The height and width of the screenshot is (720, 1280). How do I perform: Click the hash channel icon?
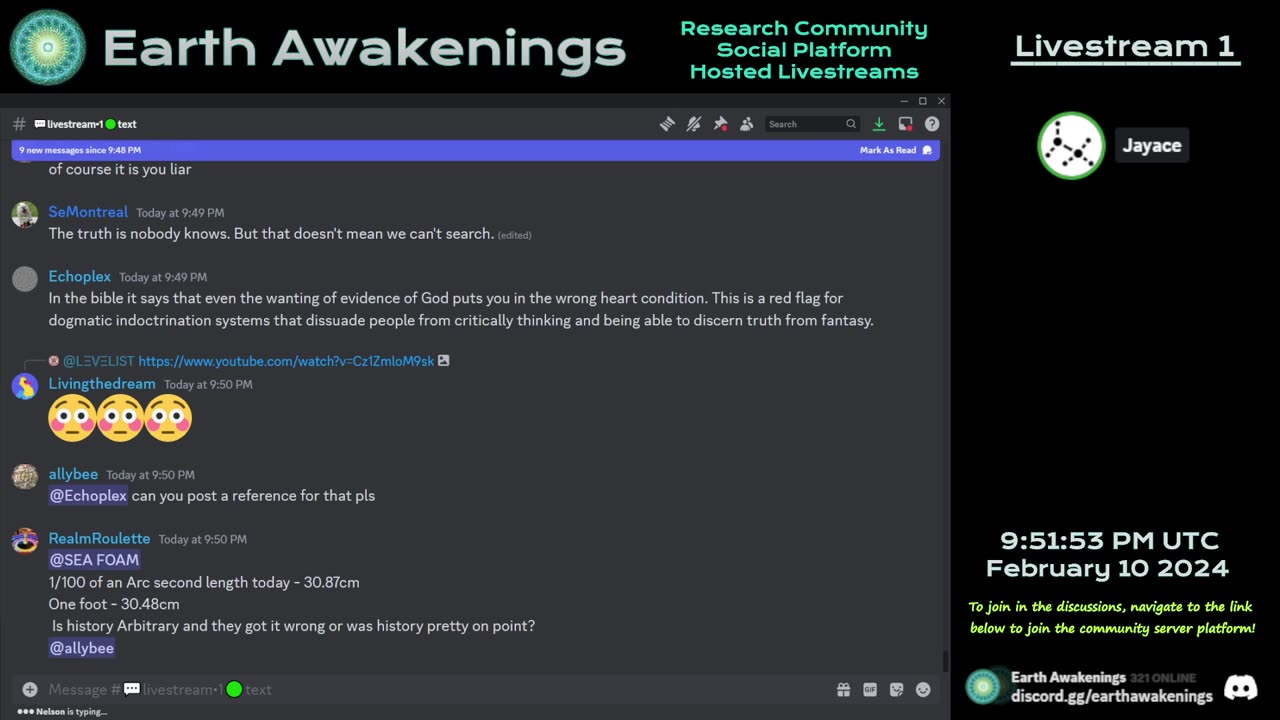(x=19, y=124)
